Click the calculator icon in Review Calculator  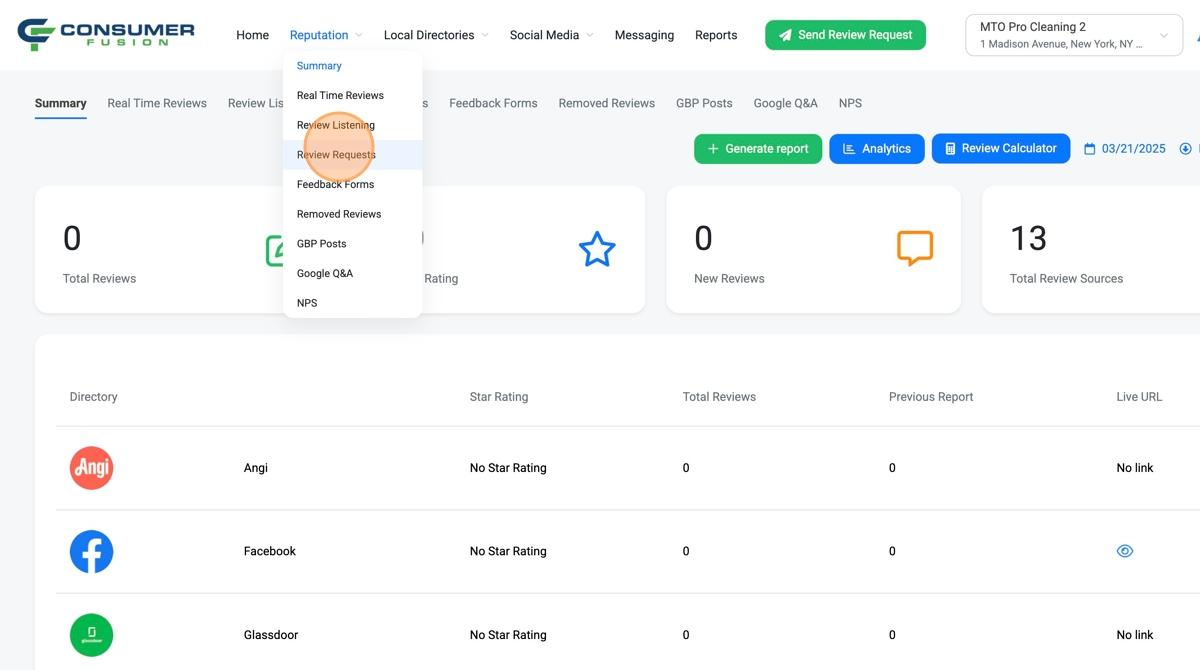[950, 149]
